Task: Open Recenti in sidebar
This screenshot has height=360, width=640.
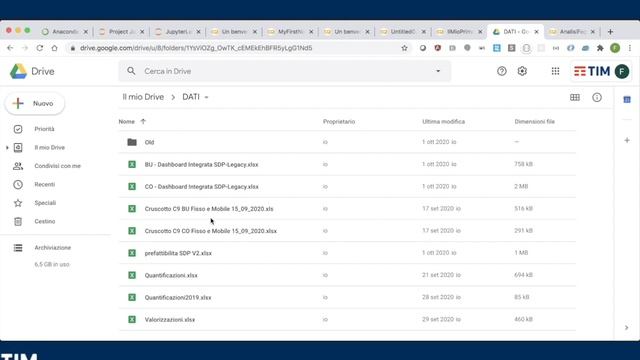Action: 44,184
